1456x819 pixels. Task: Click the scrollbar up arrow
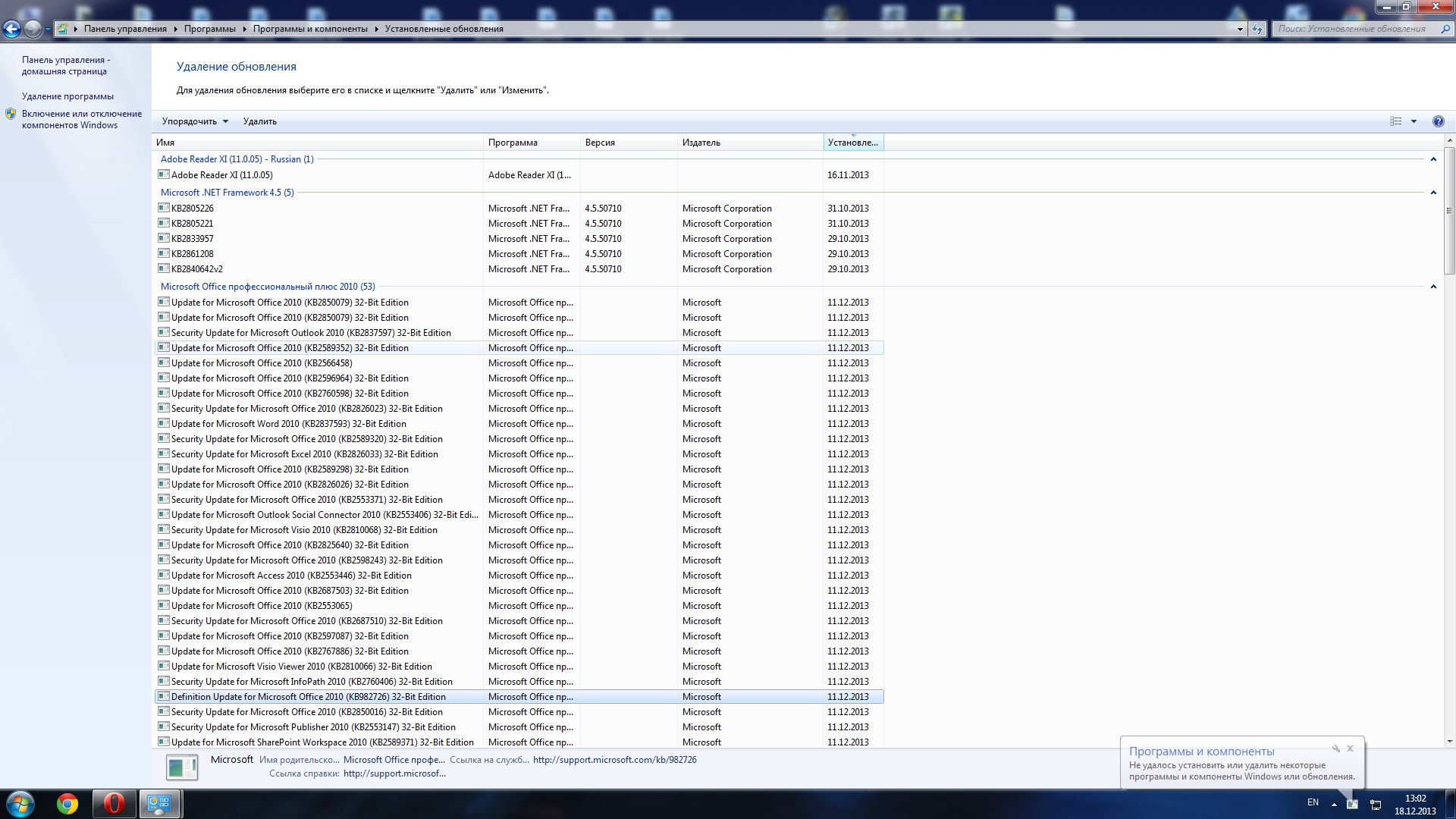(x=1449, y=140)
